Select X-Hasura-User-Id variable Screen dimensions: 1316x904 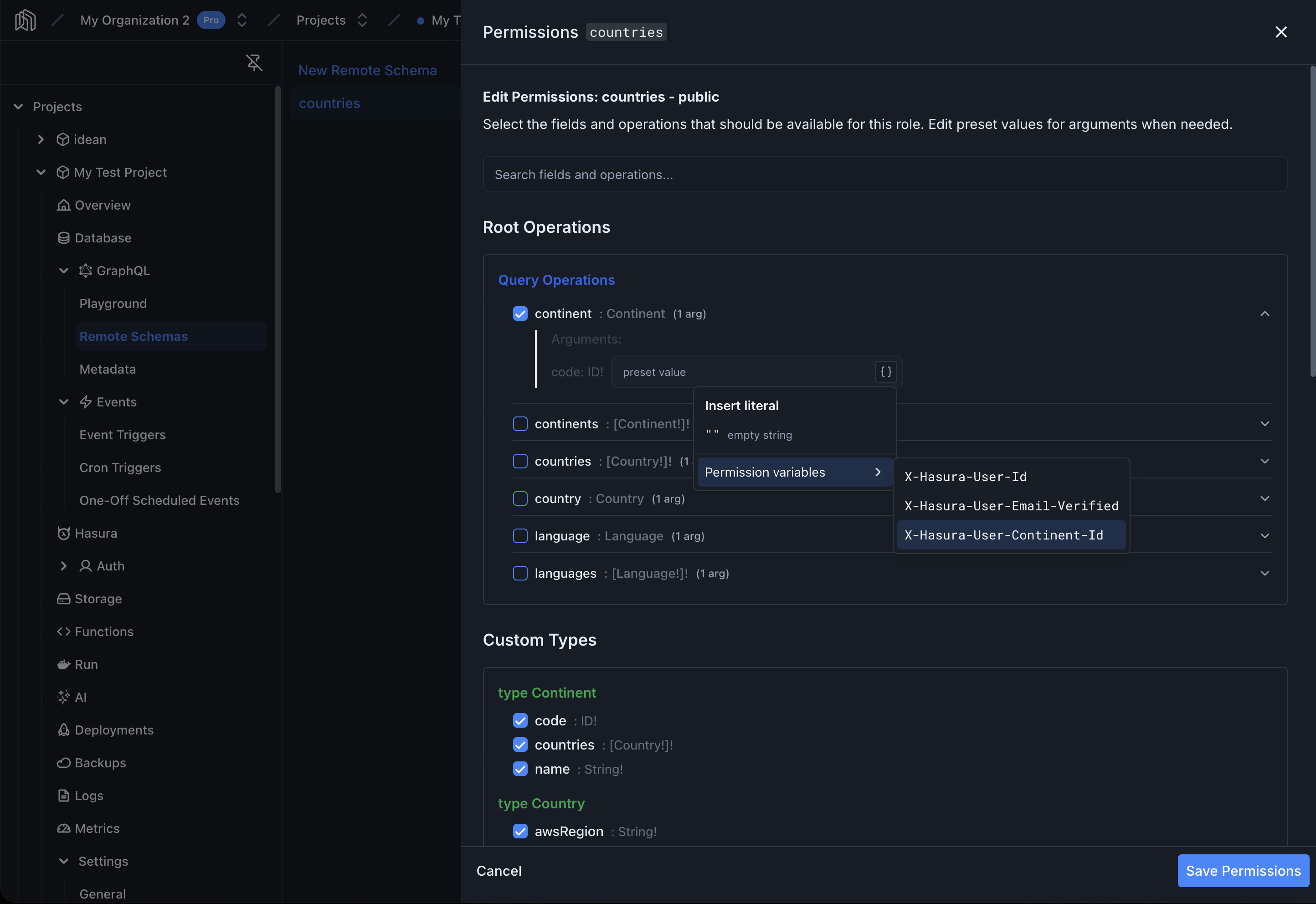pos(1011,477)
